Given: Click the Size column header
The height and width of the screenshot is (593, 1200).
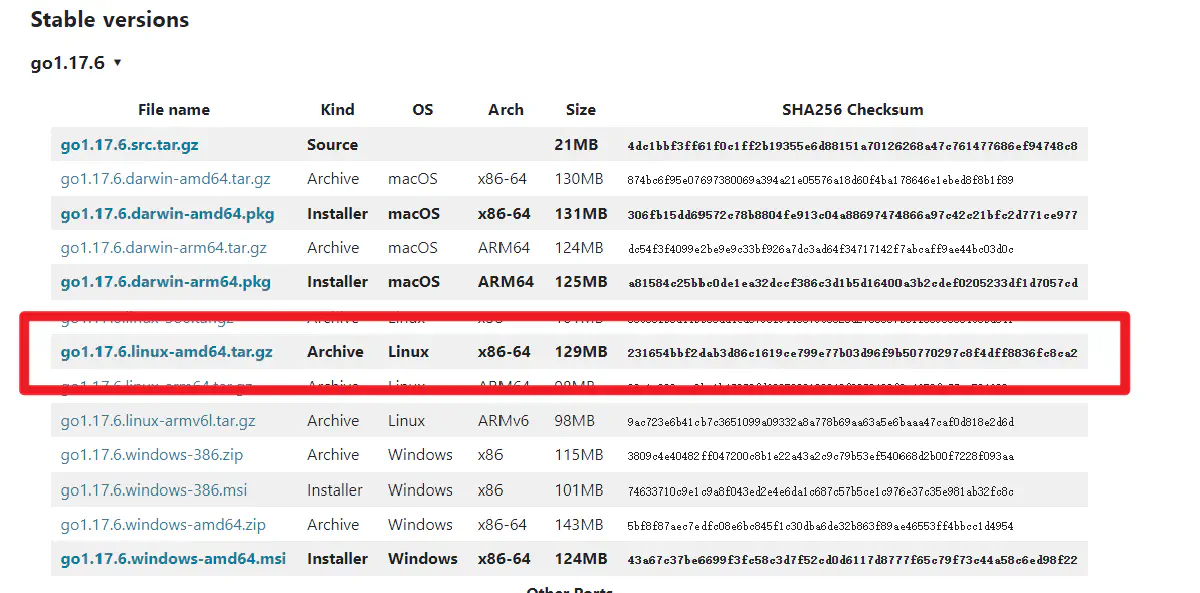Looking at the screenshot, I should 580,110.
